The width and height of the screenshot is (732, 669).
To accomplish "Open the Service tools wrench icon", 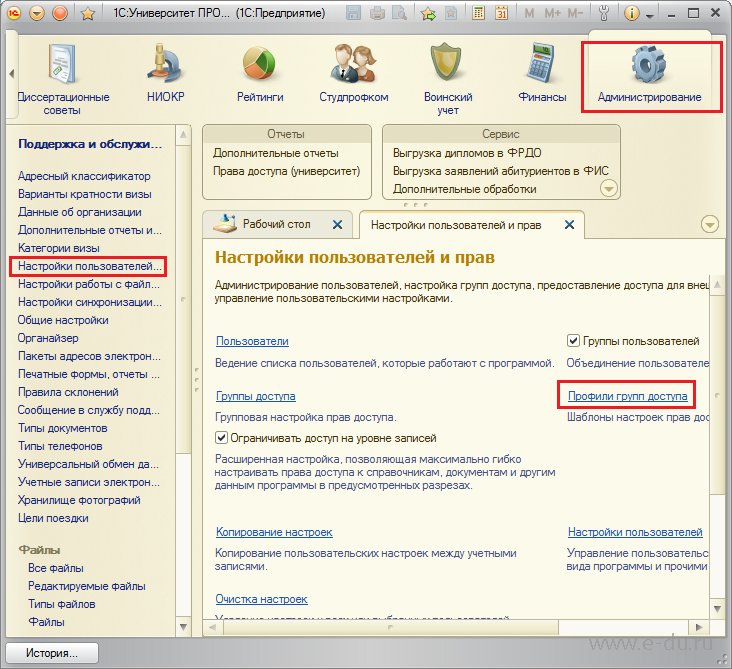I will click(x=604, y=13).
